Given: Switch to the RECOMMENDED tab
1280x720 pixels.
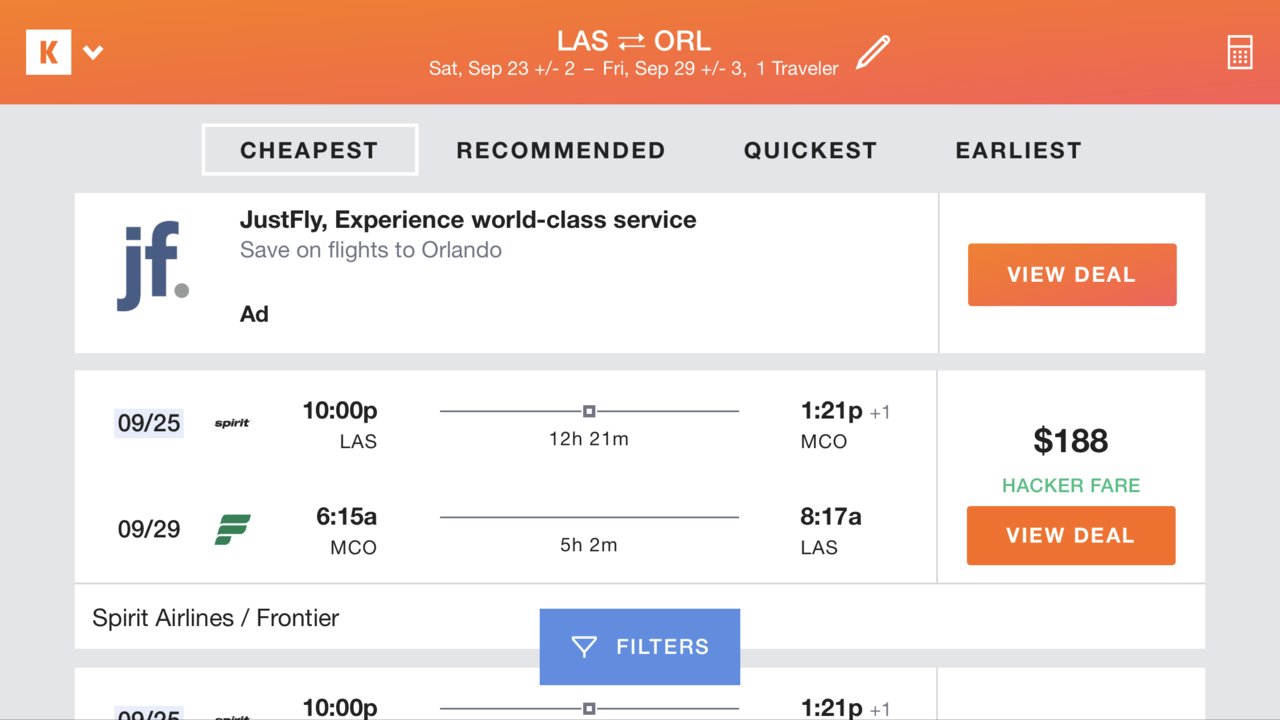Looking at the screenshot, I should [x=561, y=150].
